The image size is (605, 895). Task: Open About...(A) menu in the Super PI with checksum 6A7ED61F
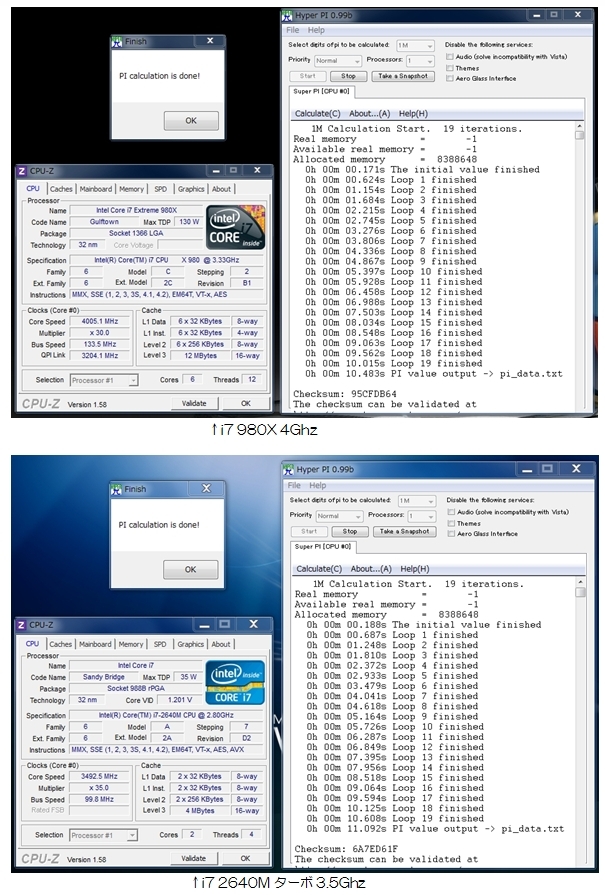tap(371, 569)
